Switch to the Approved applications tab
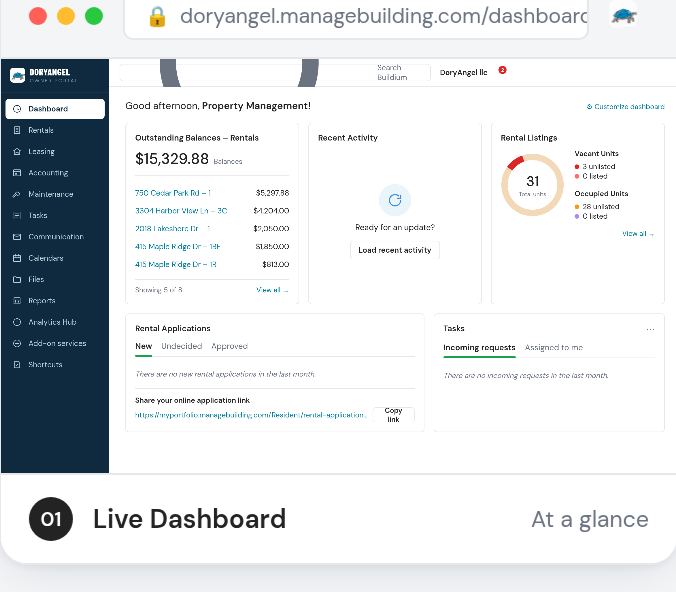The height and width of the screenshot is (592, 676). [x=229, y=346]
